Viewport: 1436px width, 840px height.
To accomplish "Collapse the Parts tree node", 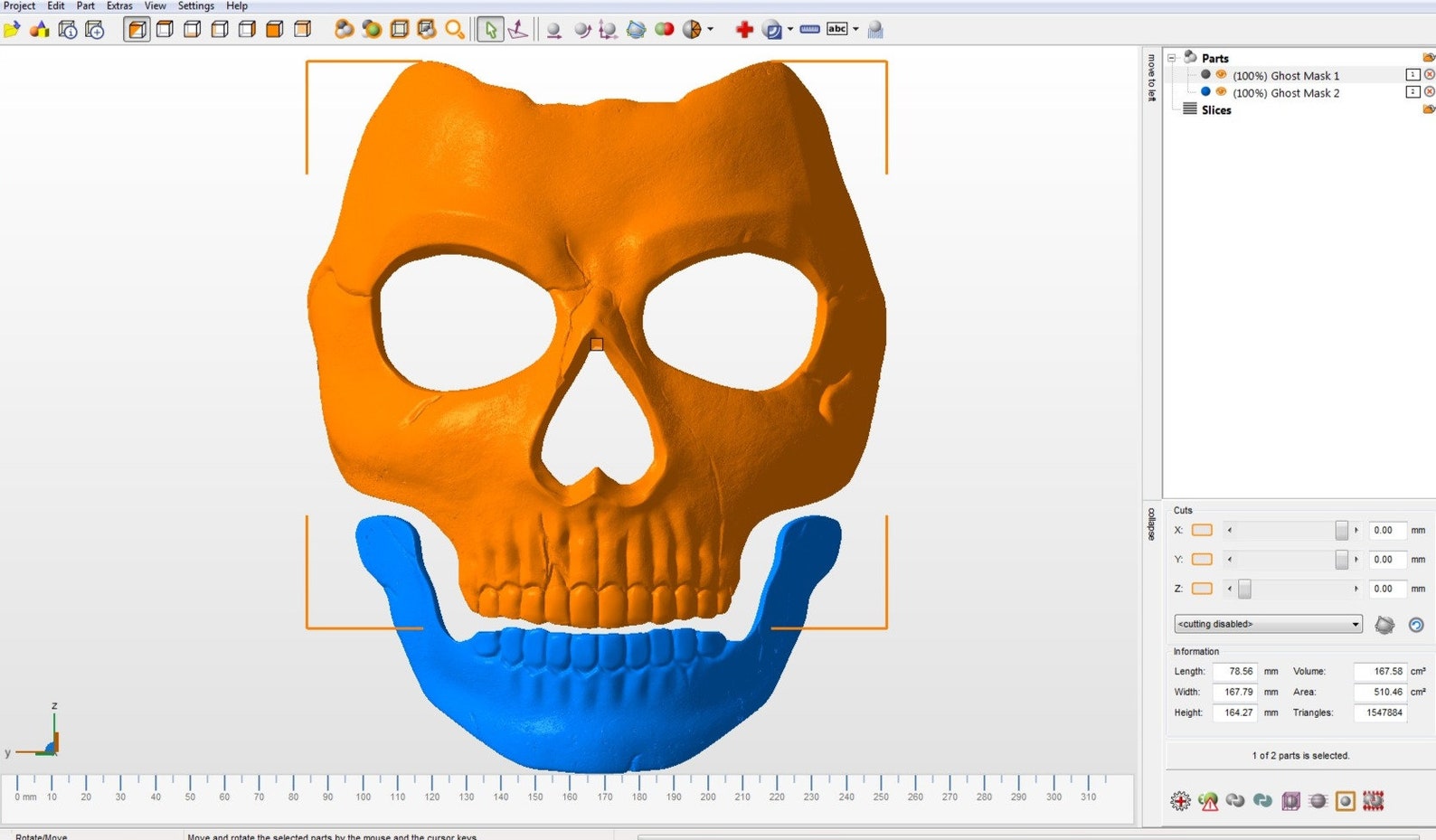I will coord(1172,58).
